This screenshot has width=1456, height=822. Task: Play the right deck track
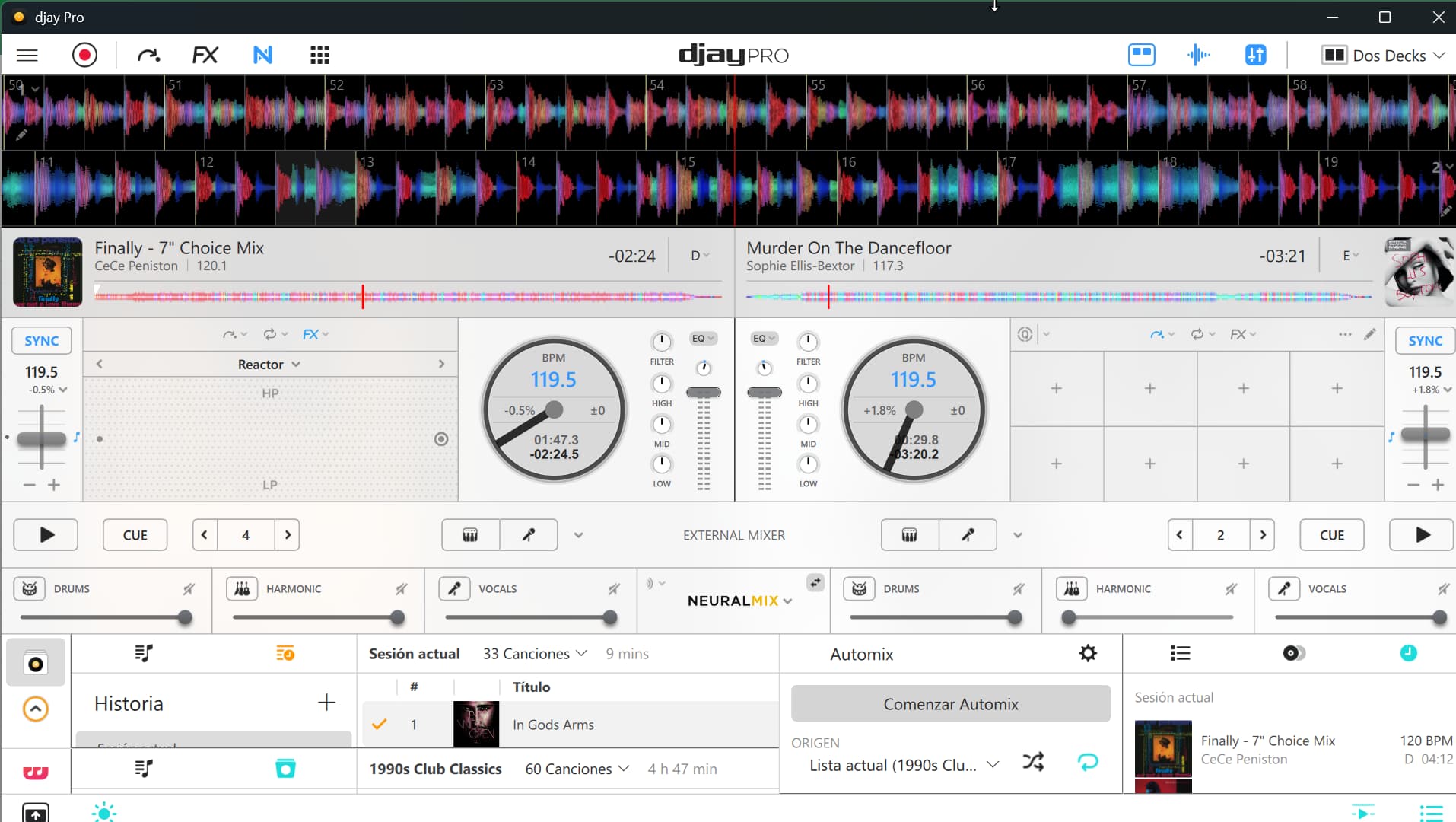1422,535
